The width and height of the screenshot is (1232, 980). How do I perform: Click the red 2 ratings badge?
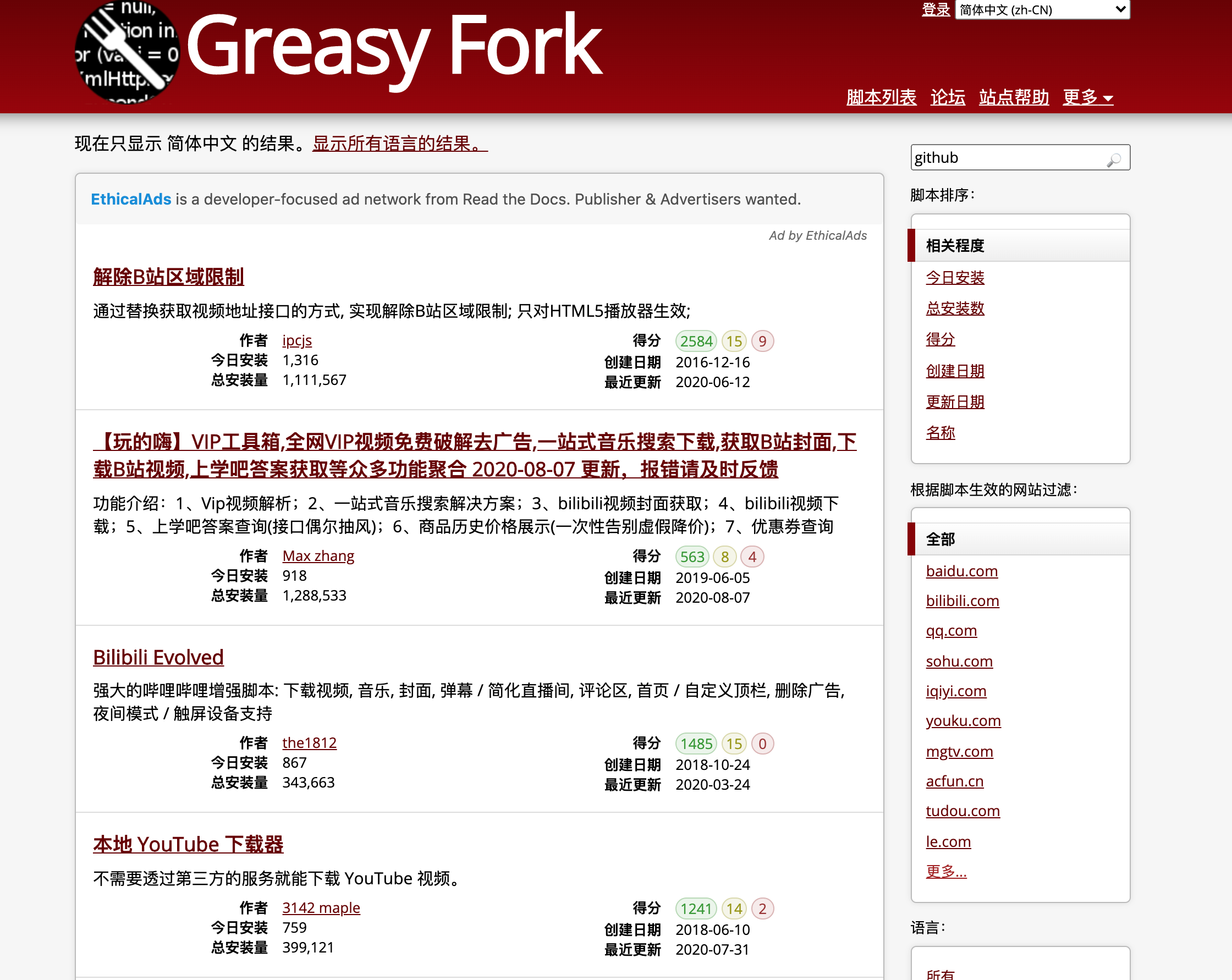click(762, 909)
